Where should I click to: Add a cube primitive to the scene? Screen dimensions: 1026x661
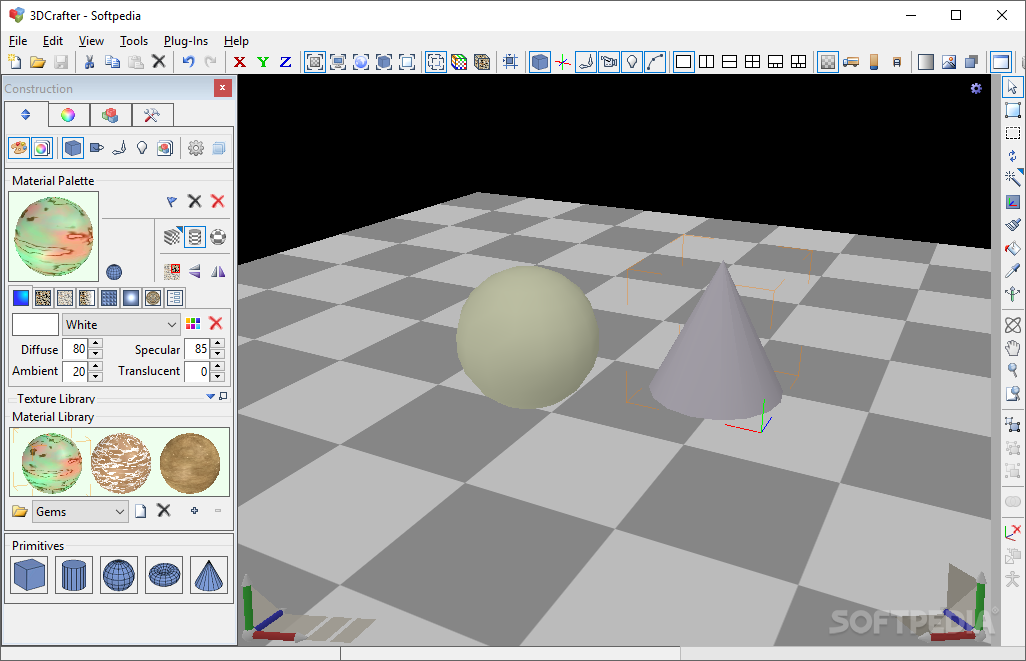(29, 575)
